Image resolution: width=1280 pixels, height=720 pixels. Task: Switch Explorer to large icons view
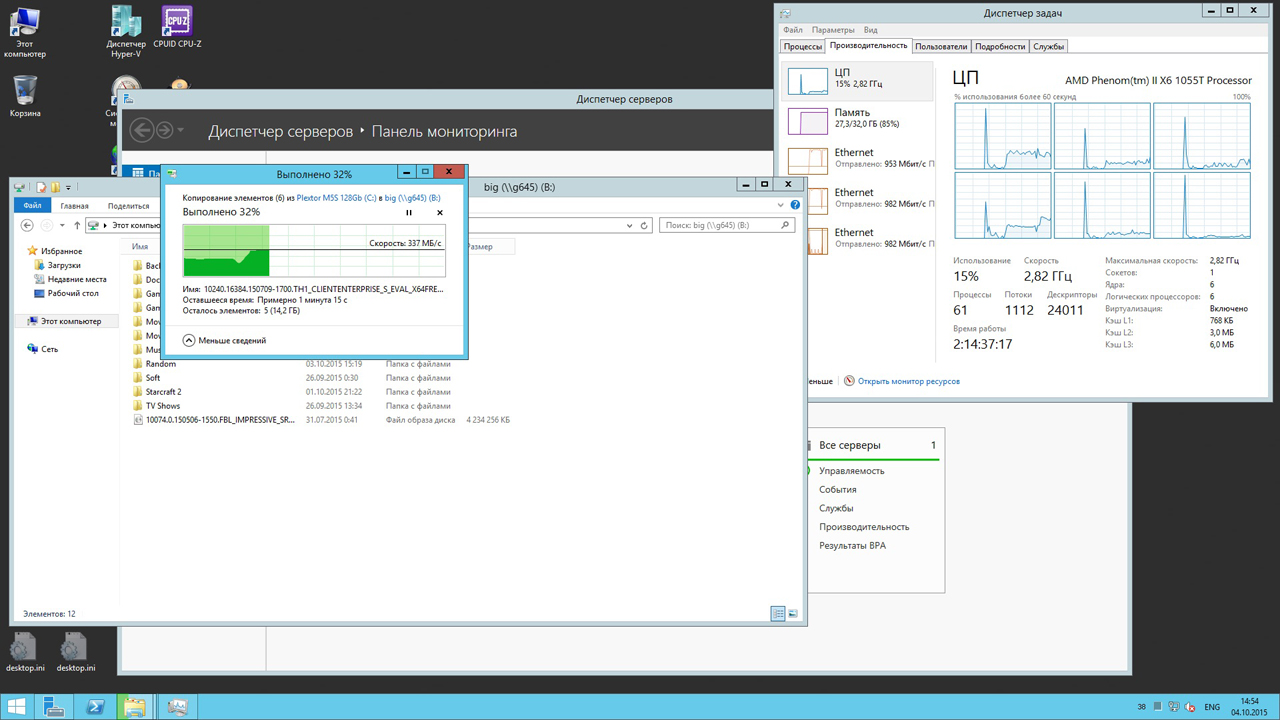[793, 614]
